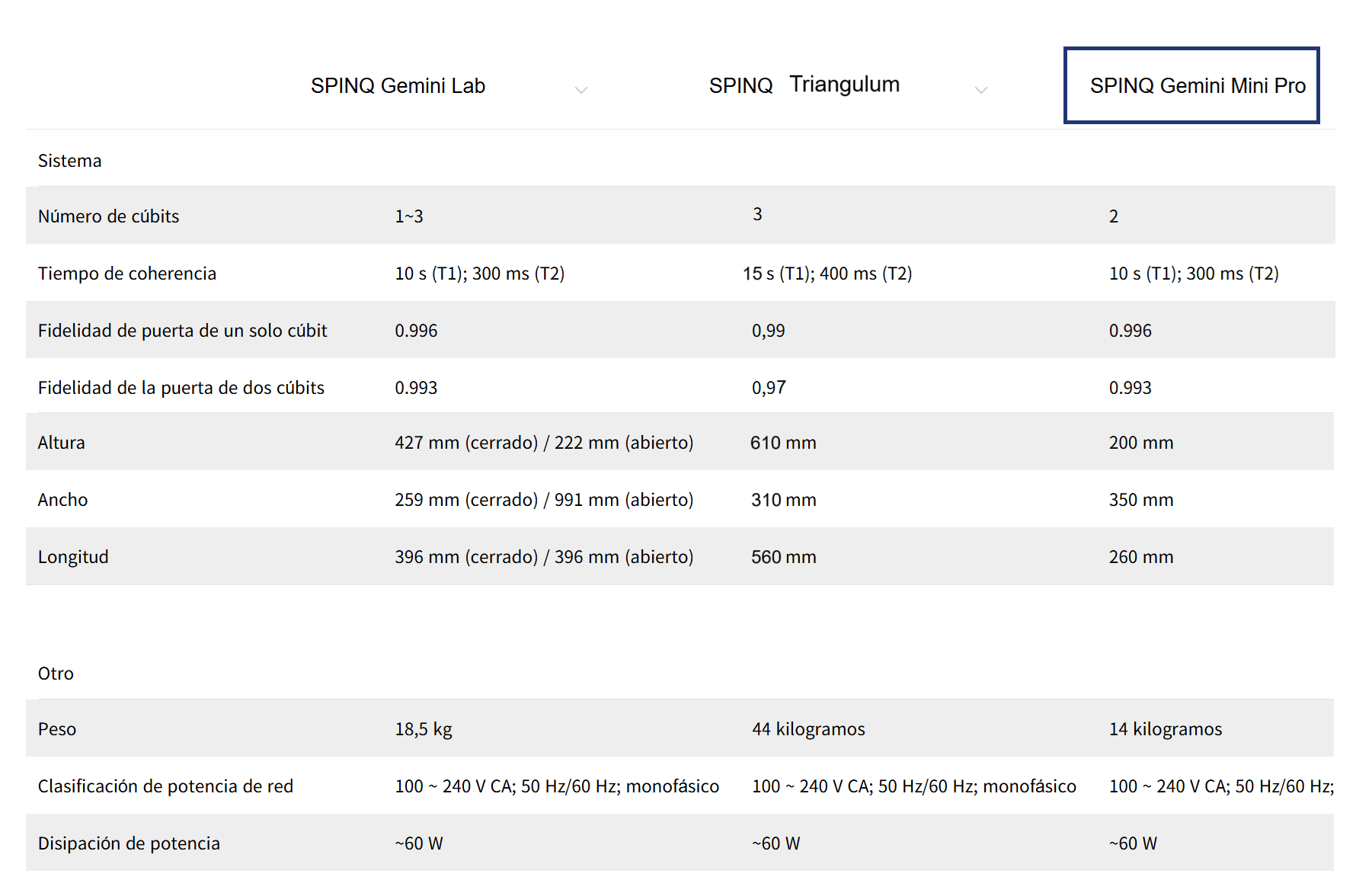The image size is (1356, 896).
Task: Open the SPINQ Gemini Lab dropdown chevron
Action: [581, 90]
